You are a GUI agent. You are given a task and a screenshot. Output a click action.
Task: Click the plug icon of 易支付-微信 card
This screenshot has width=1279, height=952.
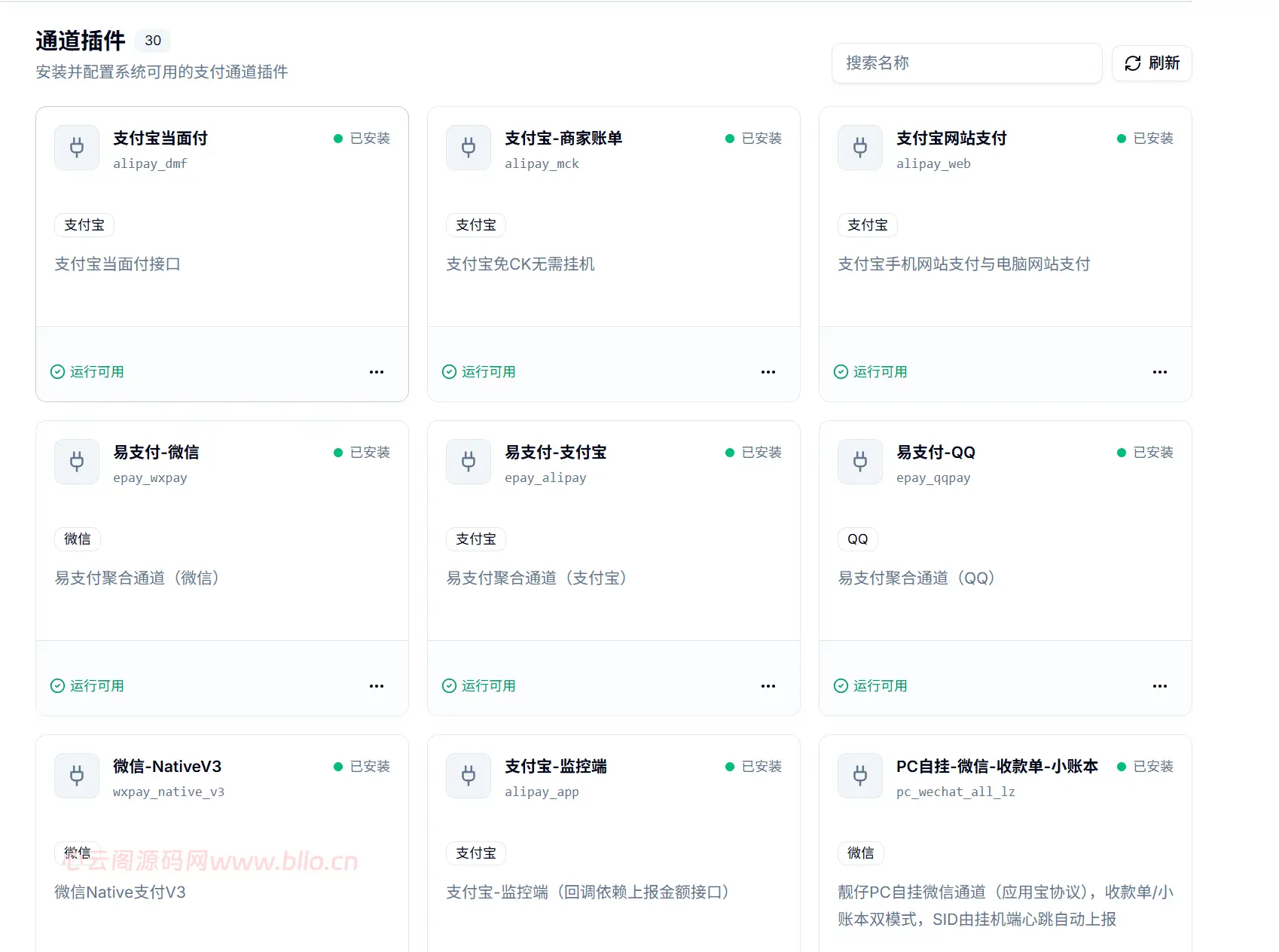77,461
